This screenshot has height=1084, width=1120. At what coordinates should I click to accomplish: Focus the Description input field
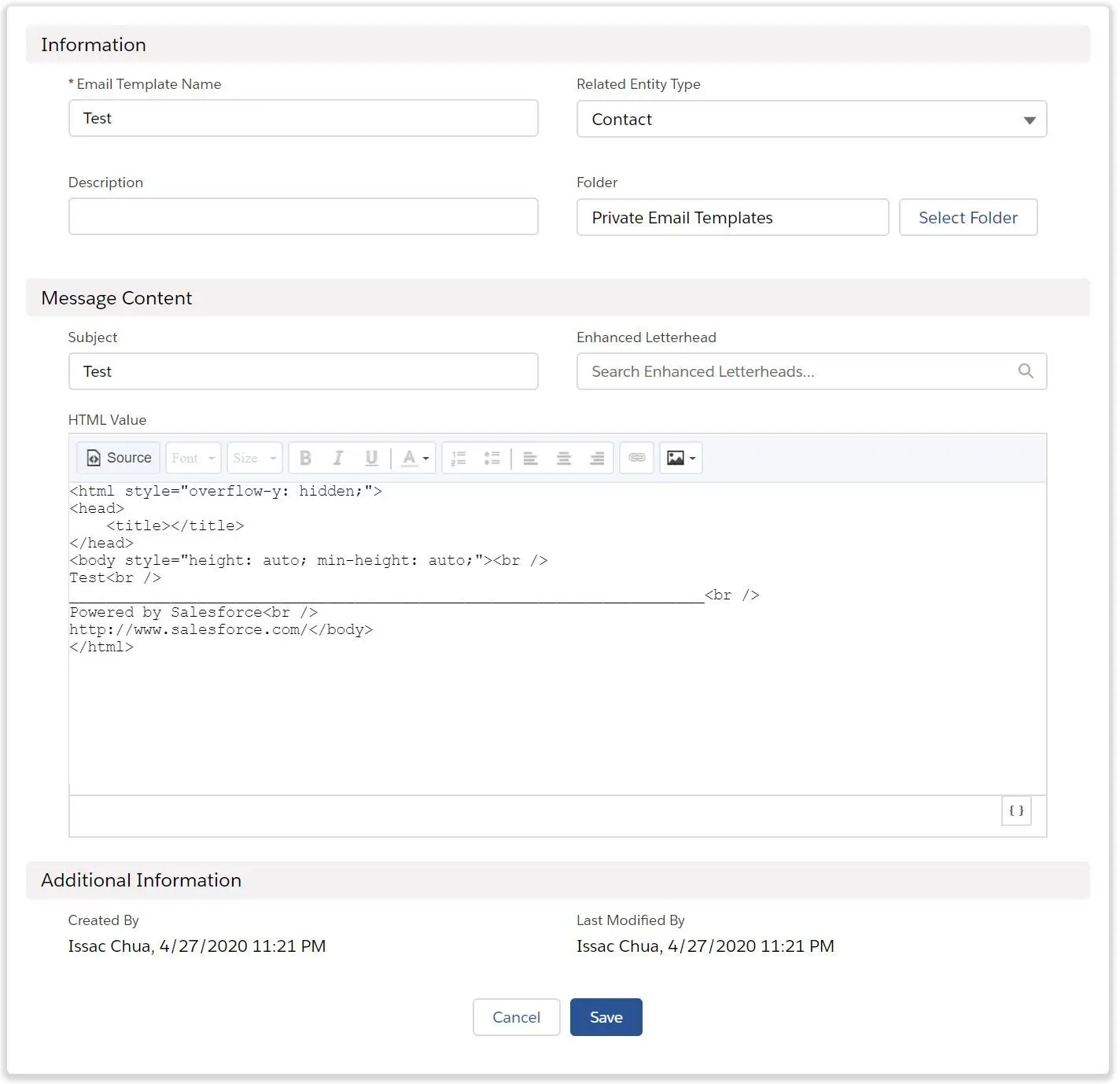coord(304,216)
